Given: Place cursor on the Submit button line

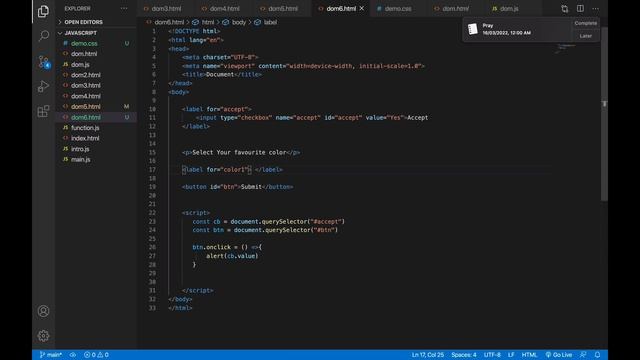Looking at the screenshot, I should point(237,187).
